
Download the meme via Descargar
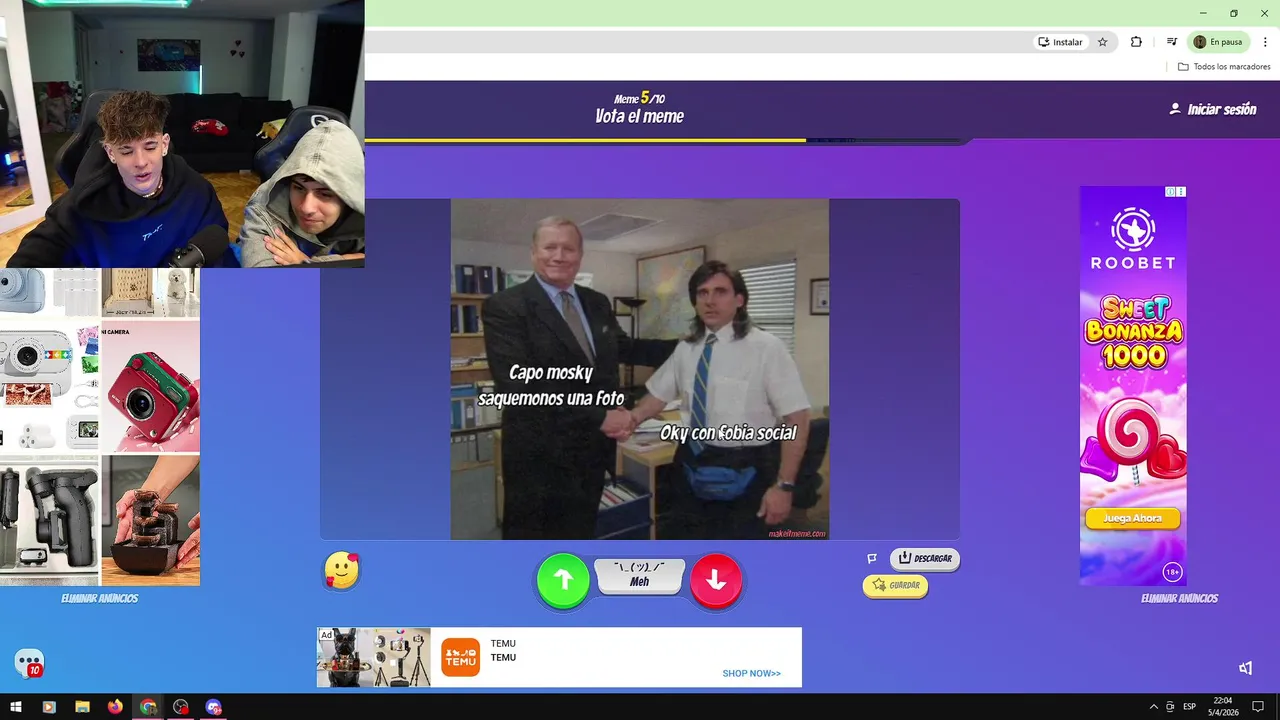tap(925, 558)
